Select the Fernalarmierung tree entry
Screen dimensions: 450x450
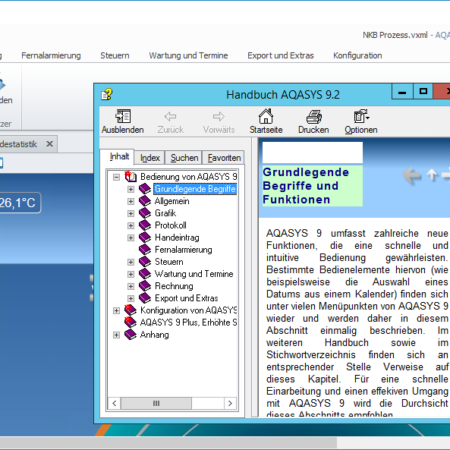(x=183, y=249)
